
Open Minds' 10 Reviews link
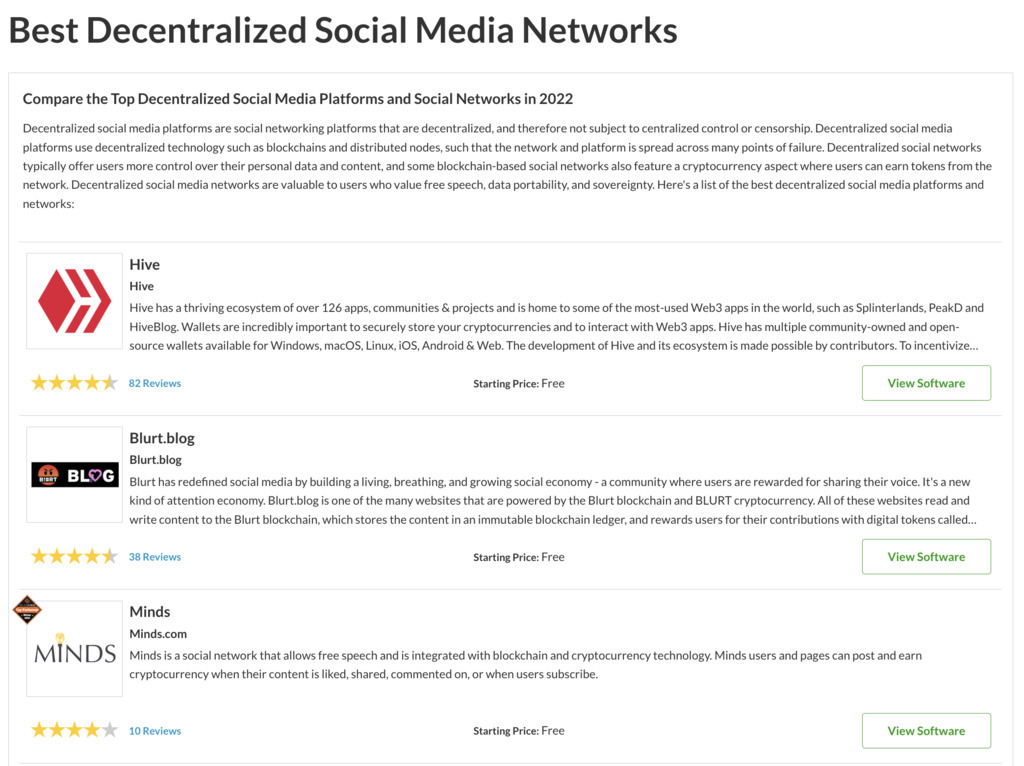click(155, 731)
